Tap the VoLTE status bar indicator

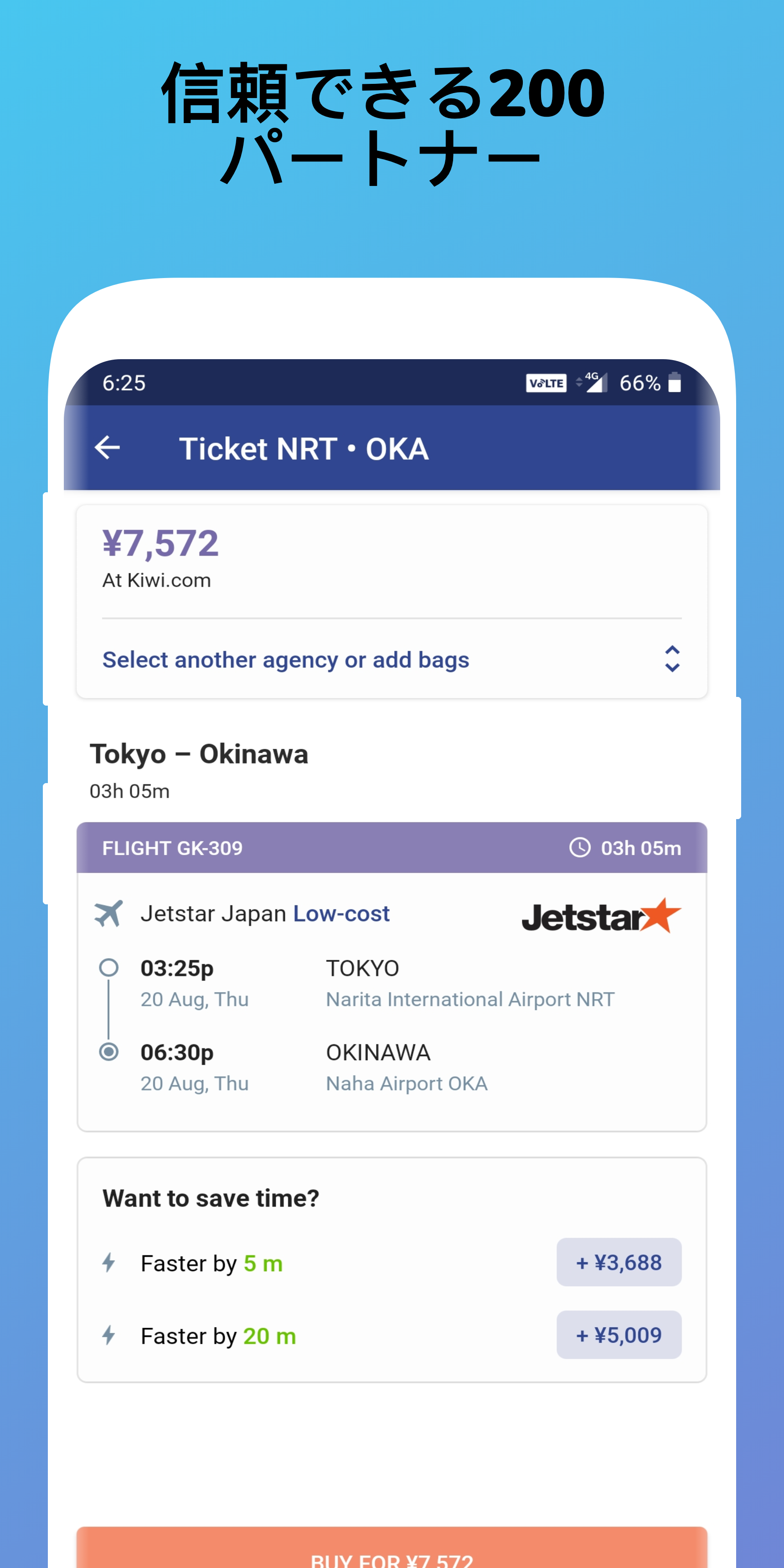click(x=546, y=383)
